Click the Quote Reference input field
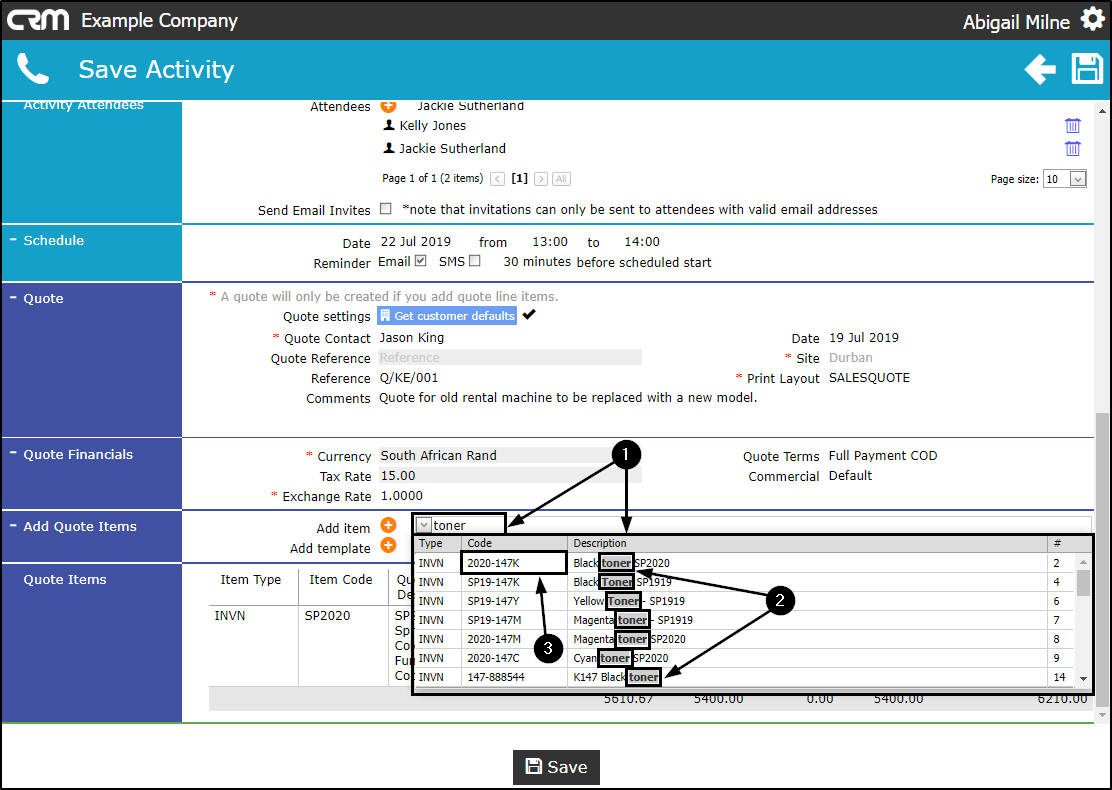 tap(510, 357)
